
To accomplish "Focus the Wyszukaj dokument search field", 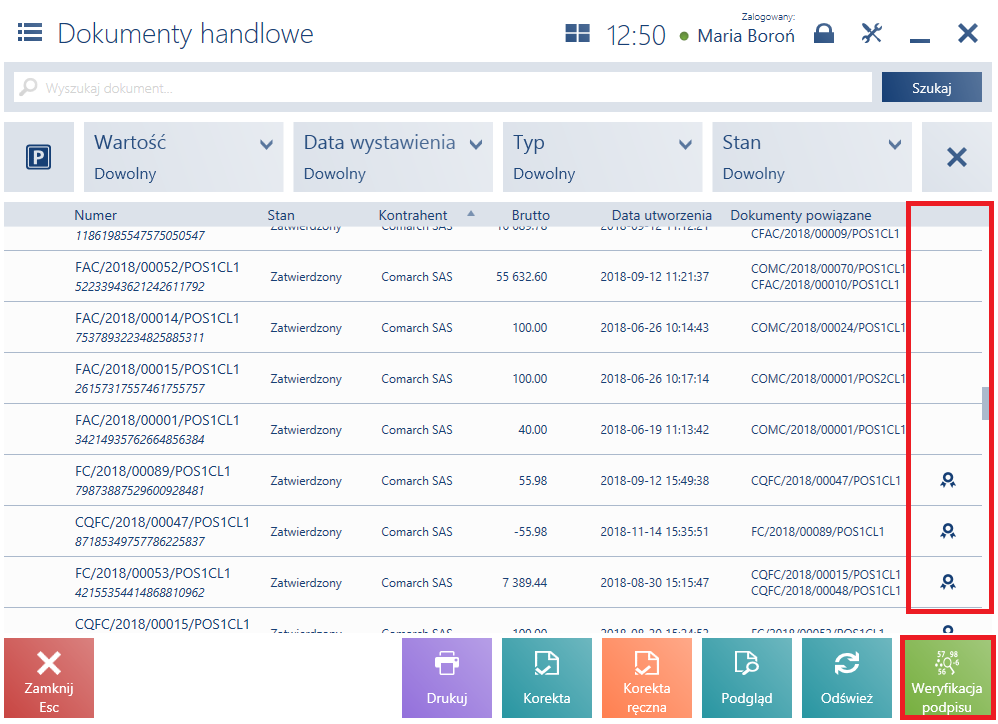I will (443, 87).
